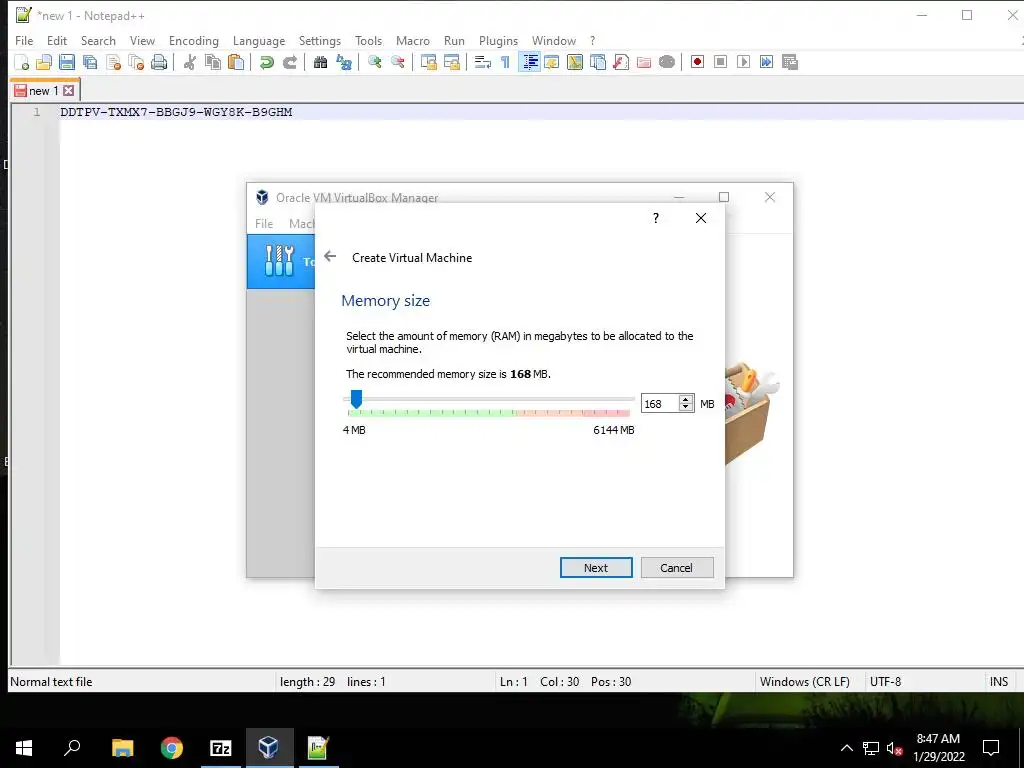Click the Cut scissors icon

click(x=190, y=62)
